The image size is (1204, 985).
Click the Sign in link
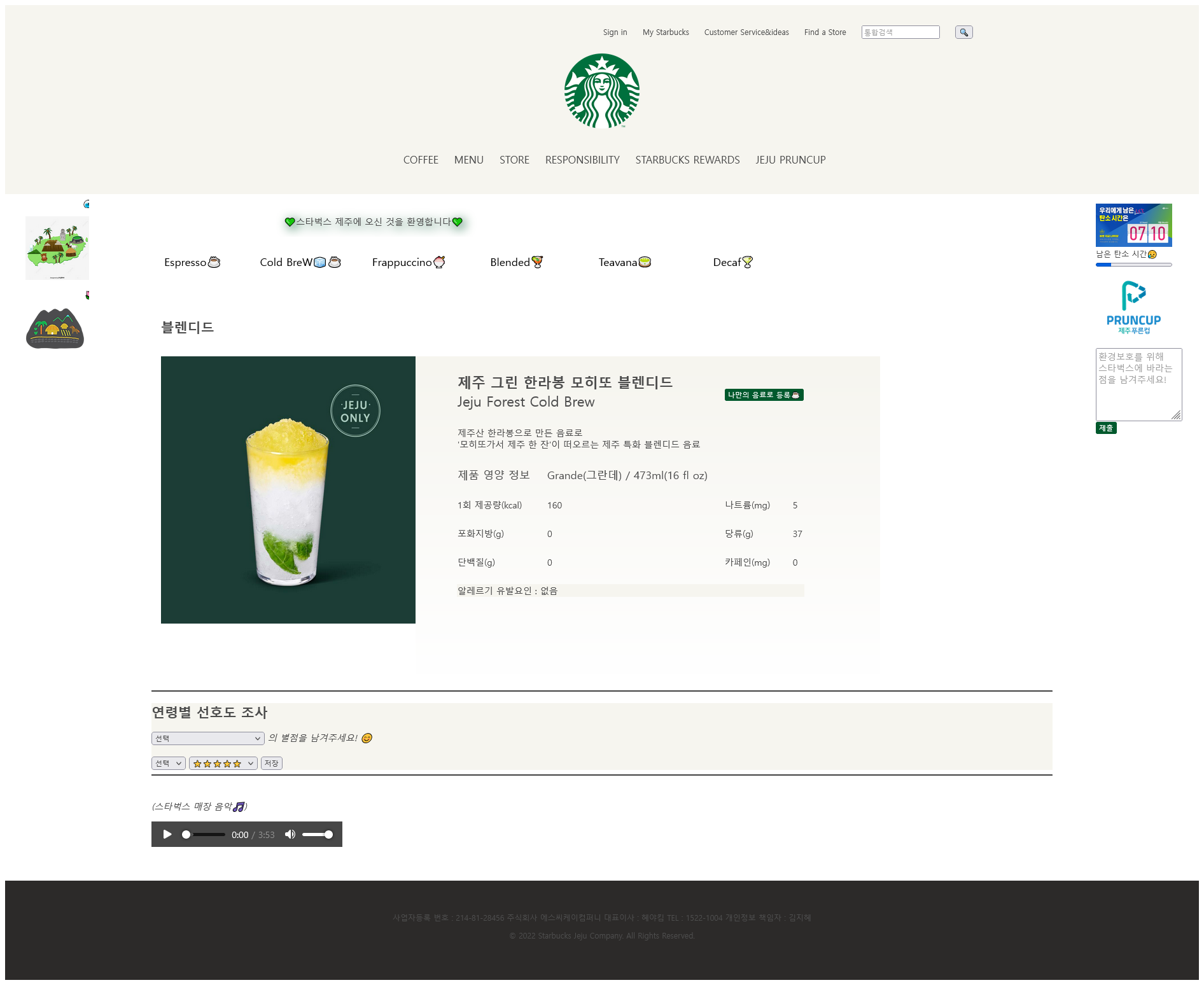pyautogui.click(x=615, y=32)
